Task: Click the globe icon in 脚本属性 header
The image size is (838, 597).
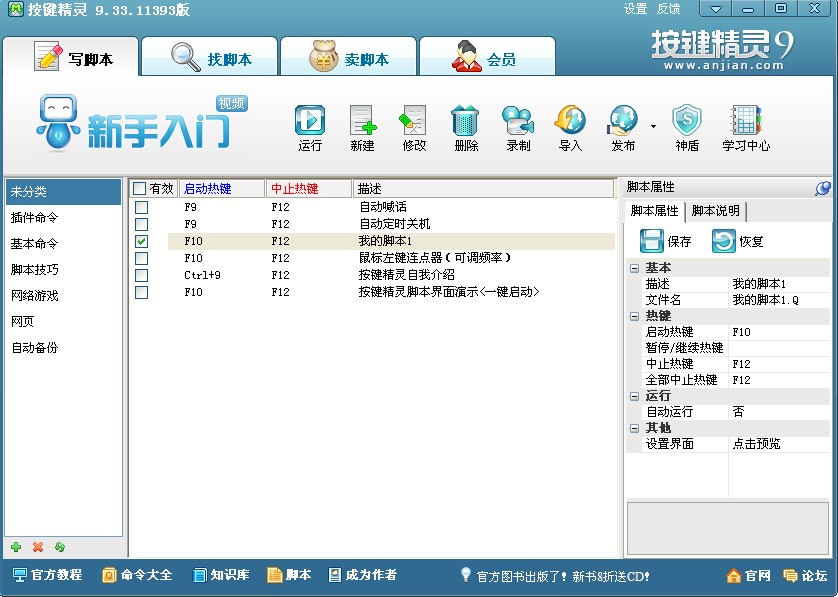Action: click(823, 188)
